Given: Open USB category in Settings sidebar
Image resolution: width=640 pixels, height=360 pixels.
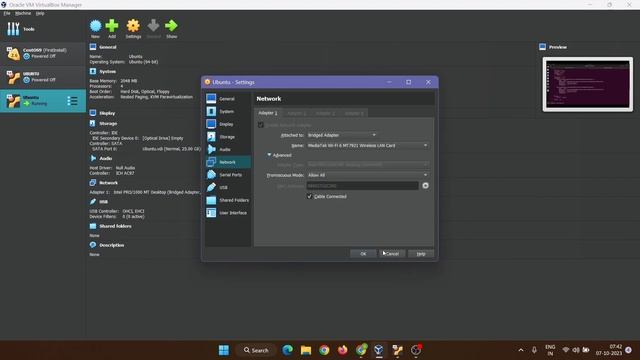Looking at the screenshot, I should click(x=227, y=187).
